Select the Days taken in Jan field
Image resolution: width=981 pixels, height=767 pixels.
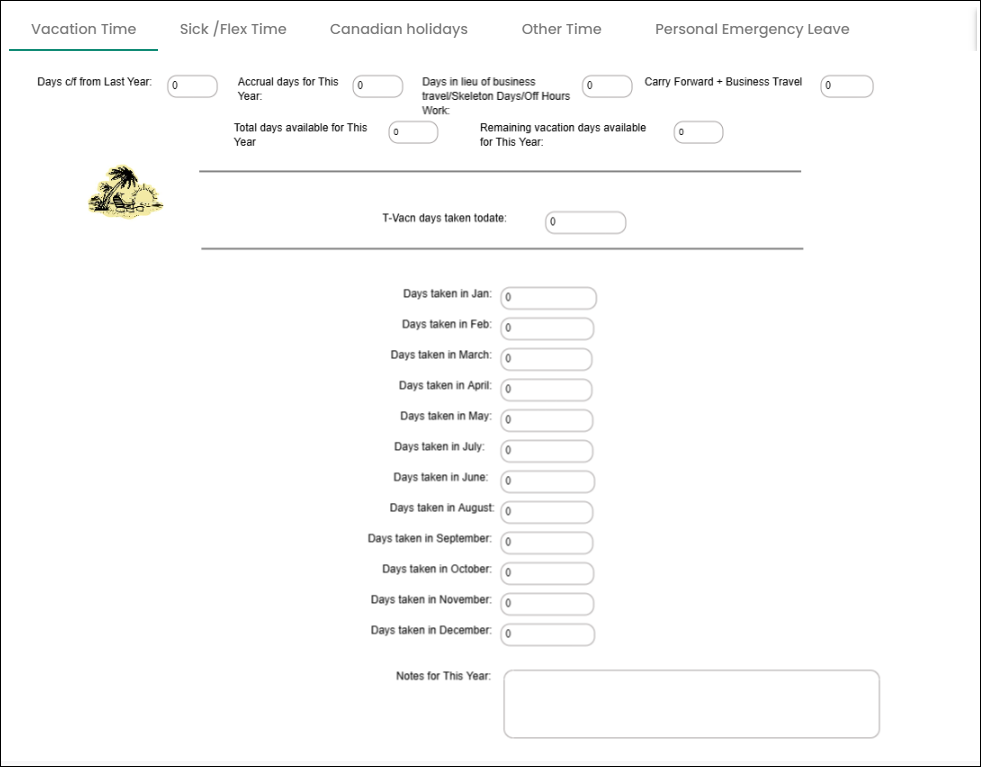click(548, 298)
